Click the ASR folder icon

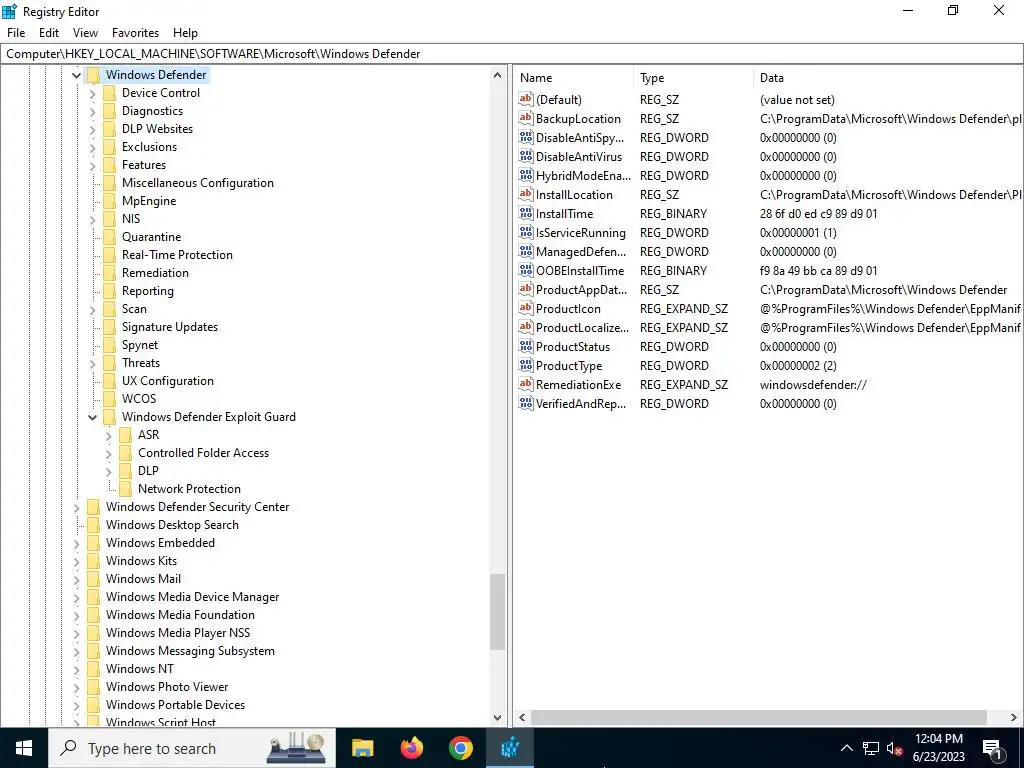125,434
